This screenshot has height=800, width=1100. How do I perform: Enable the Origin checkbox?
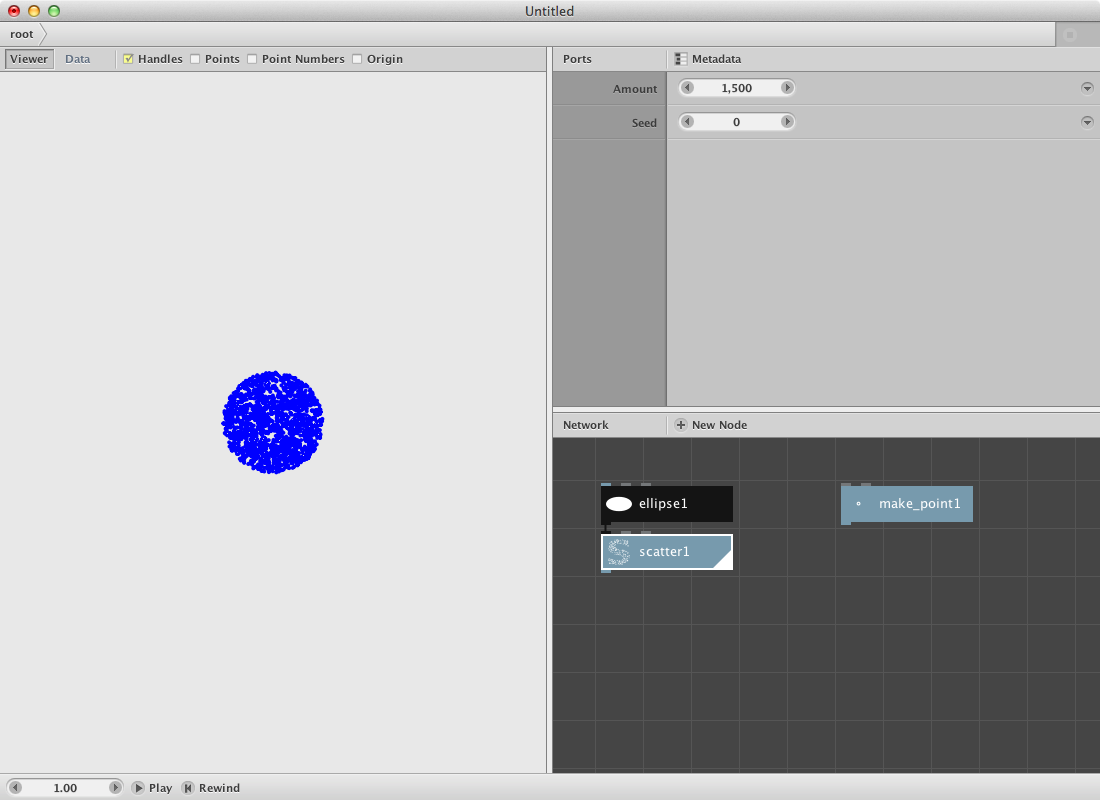point(357,59)
